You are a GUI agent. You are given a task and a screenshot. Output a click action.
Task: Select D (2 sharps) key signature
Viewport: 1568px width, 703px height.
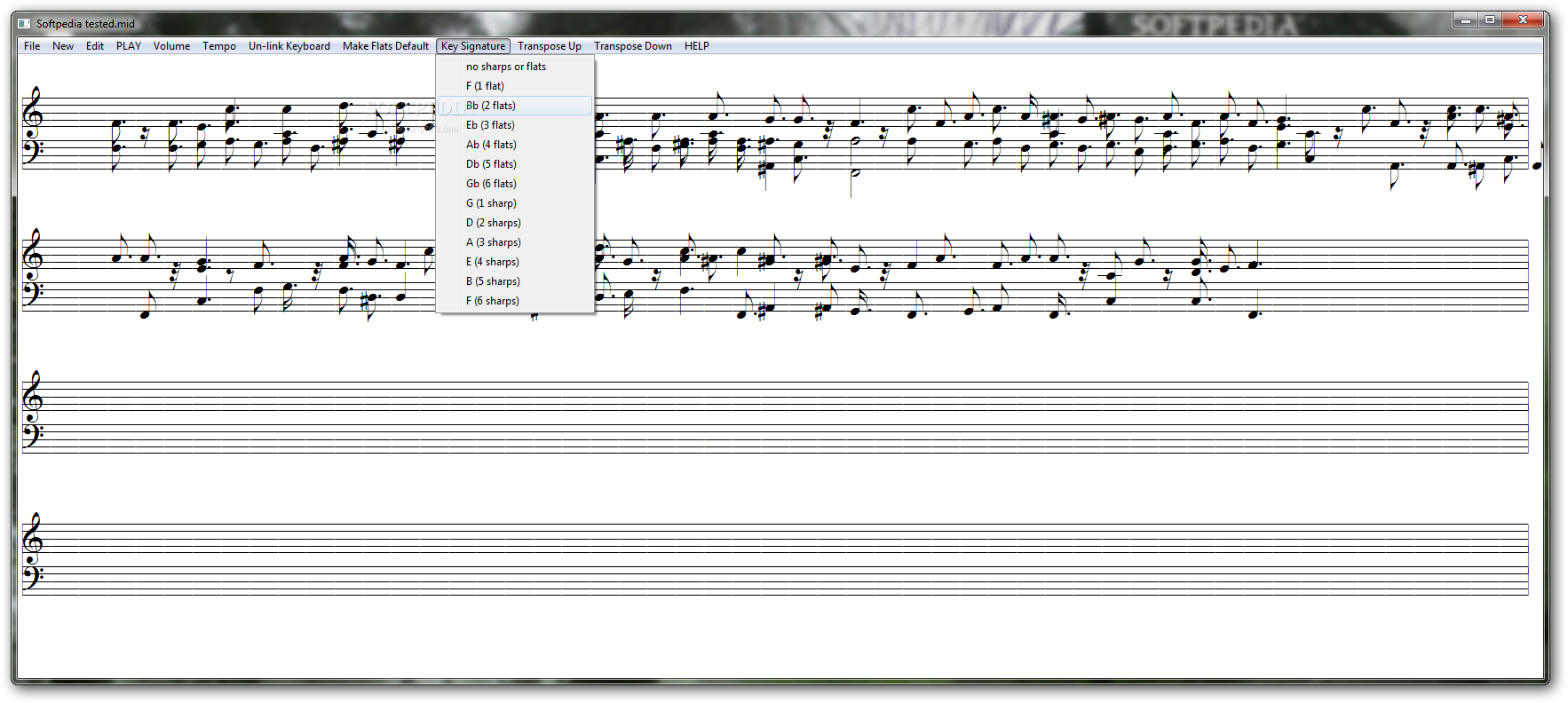pyautogui.click(x=515, y=223)
